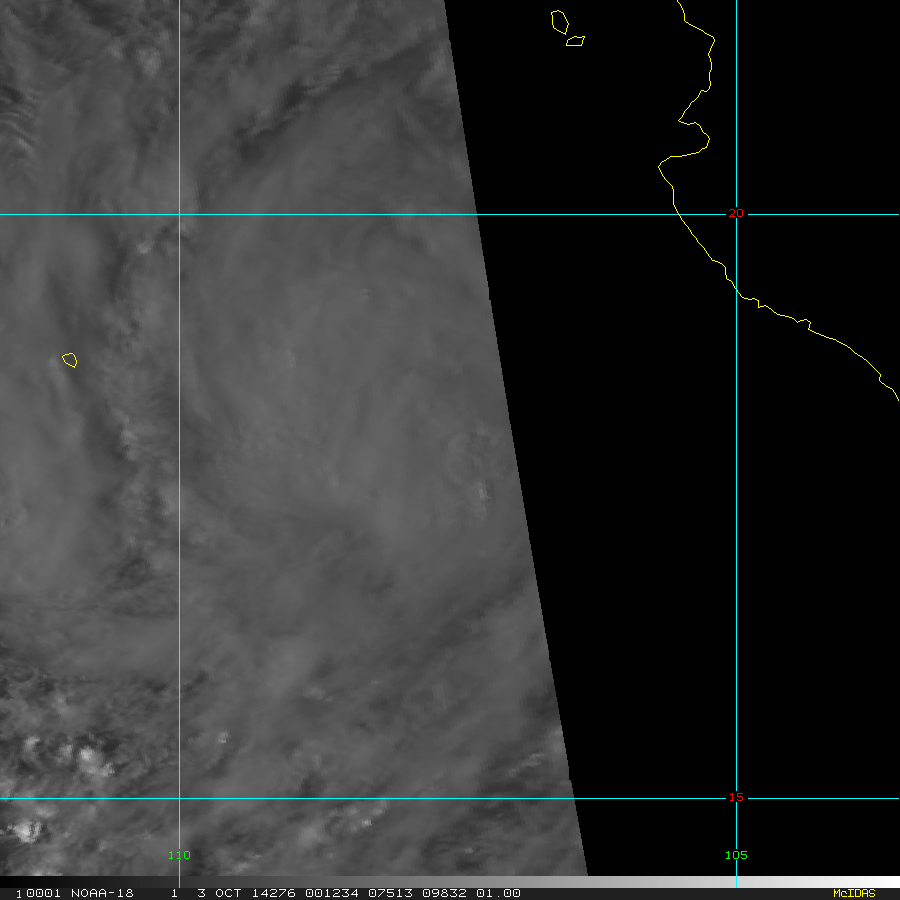Click the smaller island below the larger top island
900x900 pixels.
tap(575, 41)
